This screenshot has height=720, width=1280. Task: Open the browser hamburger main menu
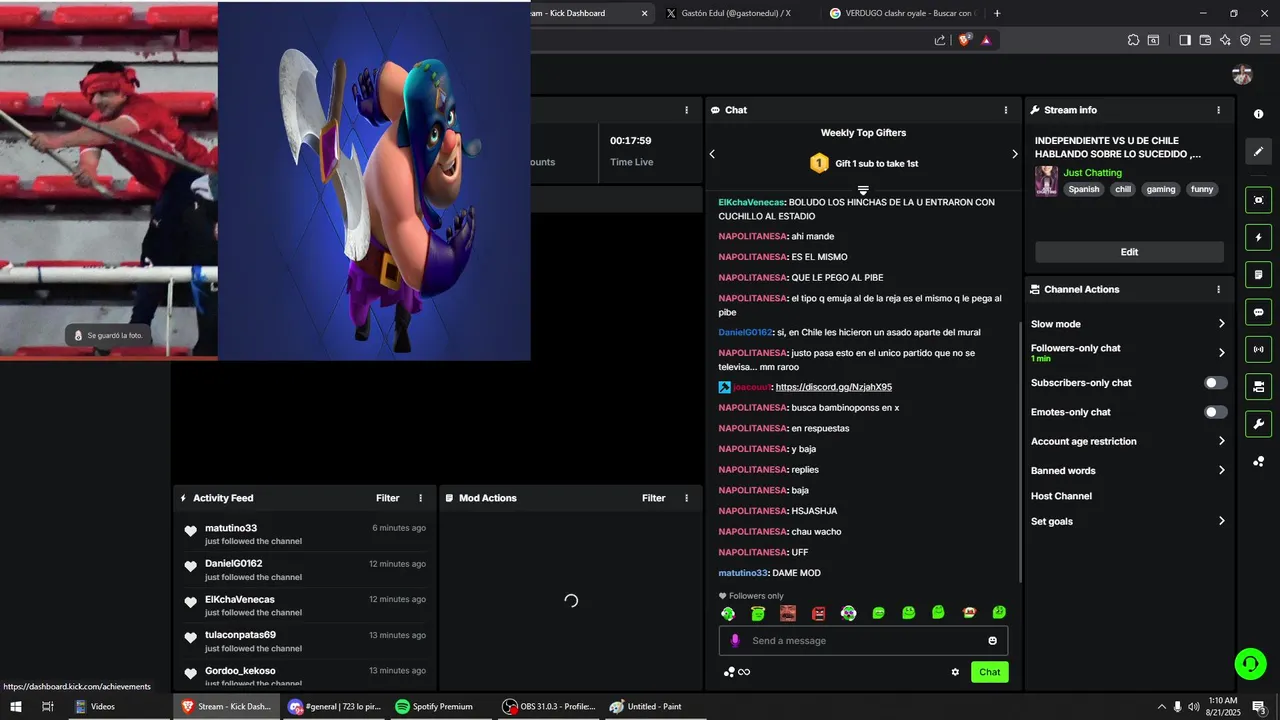click(1265, 40)
